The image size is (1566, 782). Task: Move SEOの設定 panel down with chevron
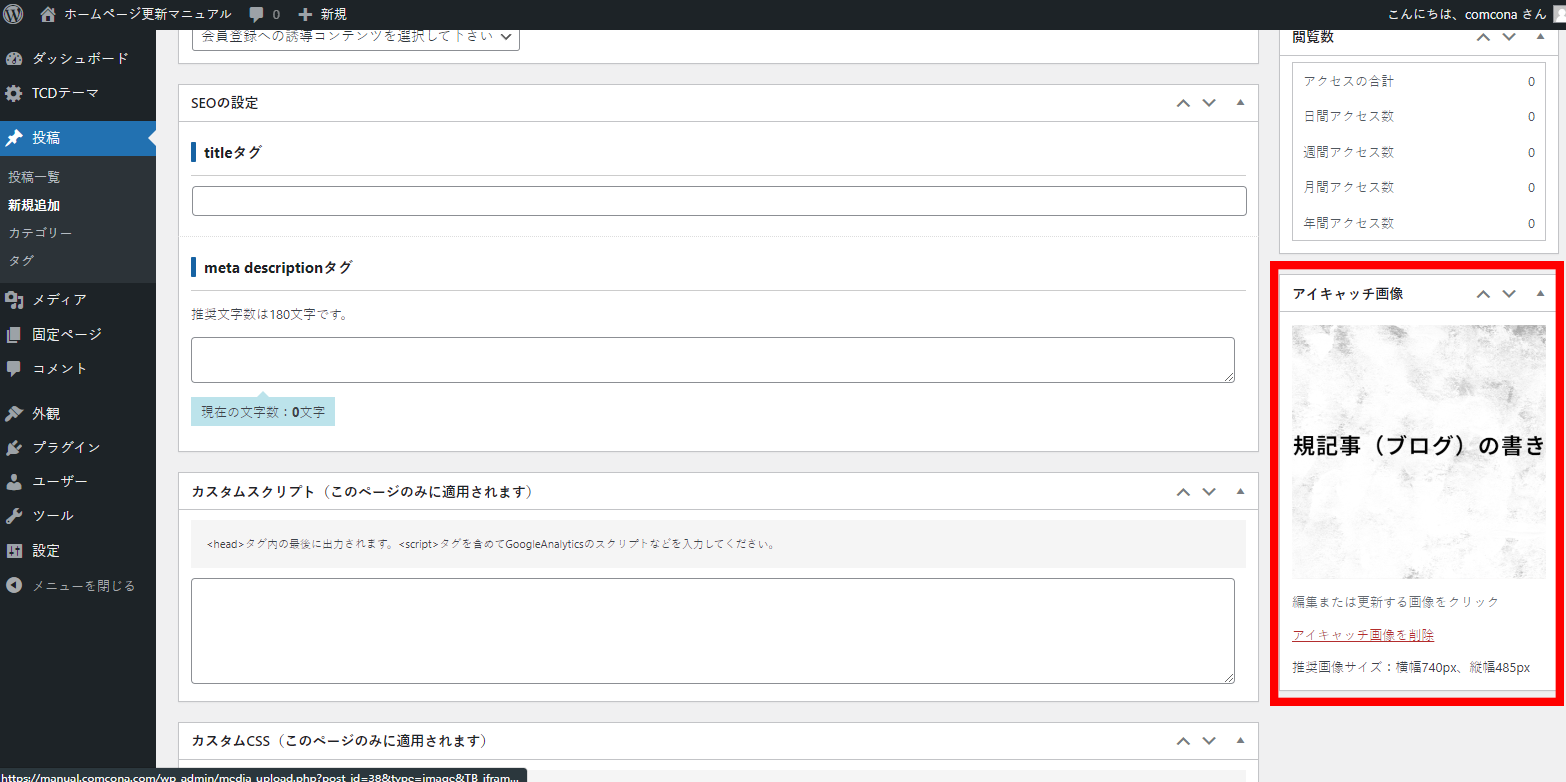[1209, 103]
